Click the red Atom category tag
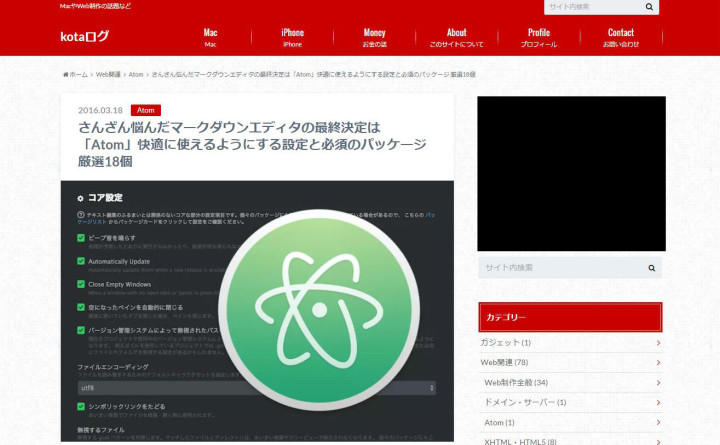The height and width of the screenshot is (445, 720). (146, 110)
